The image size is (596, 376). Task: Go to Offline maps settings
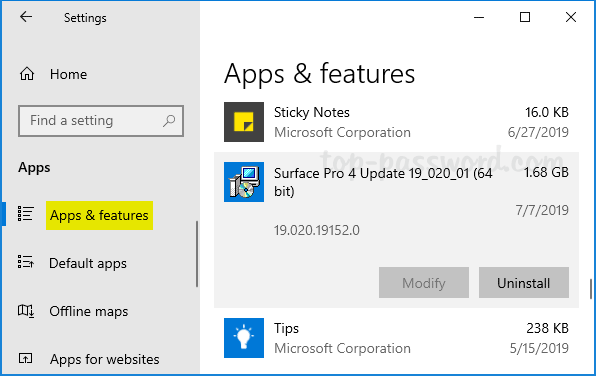[x=89, y=311]
